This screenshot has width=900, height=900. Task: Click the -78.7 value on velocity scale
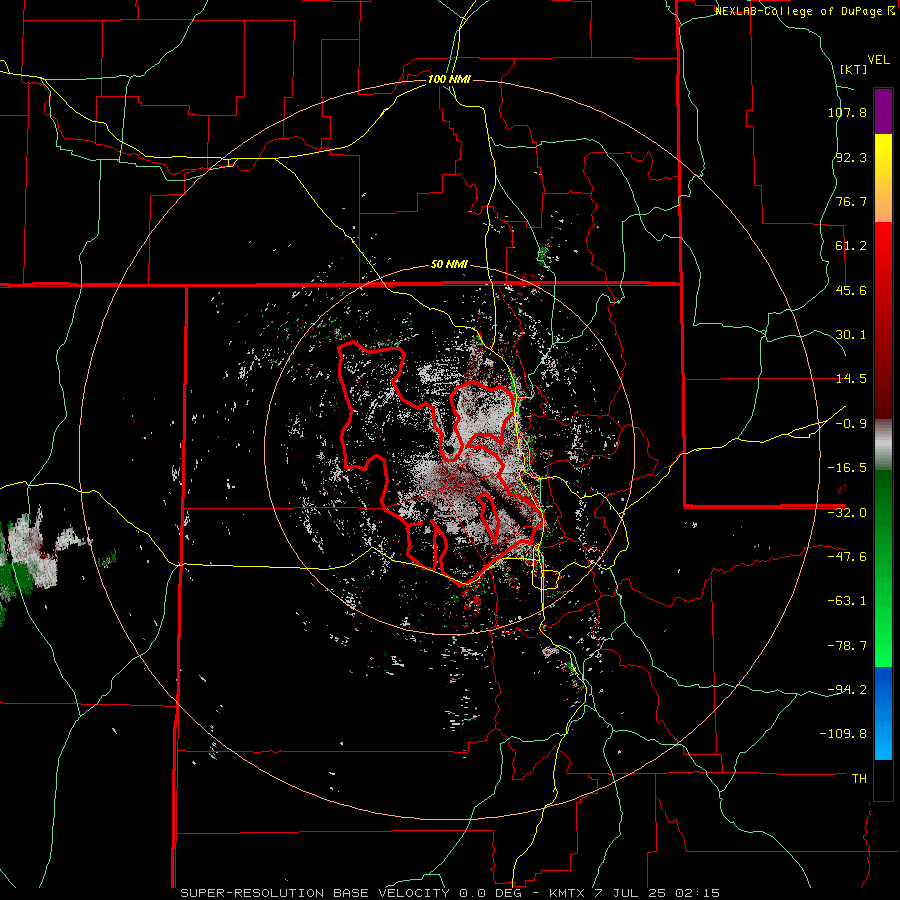click(847, 646)
